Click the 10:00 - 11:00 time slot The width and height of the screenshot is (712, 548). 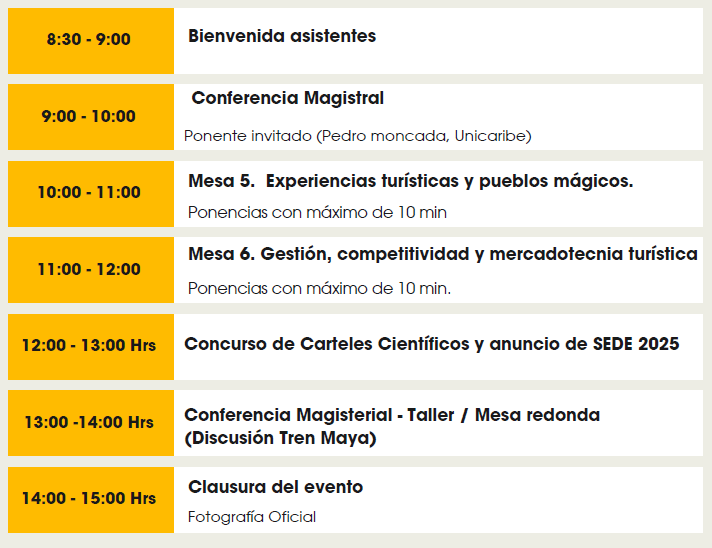91,194
